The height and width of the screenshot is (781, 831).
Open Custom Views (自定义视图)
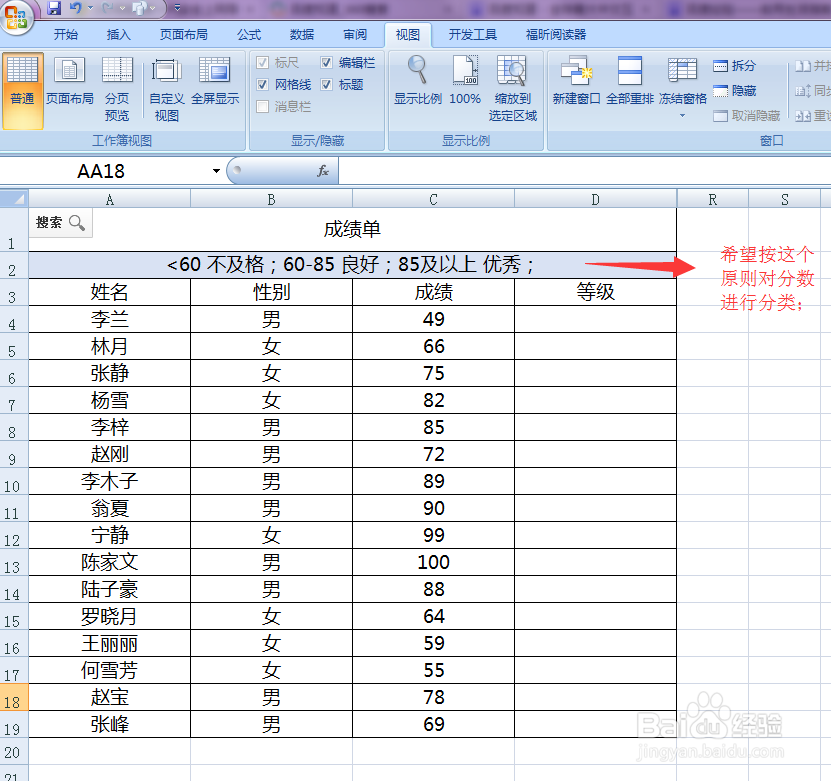point(166,88)
